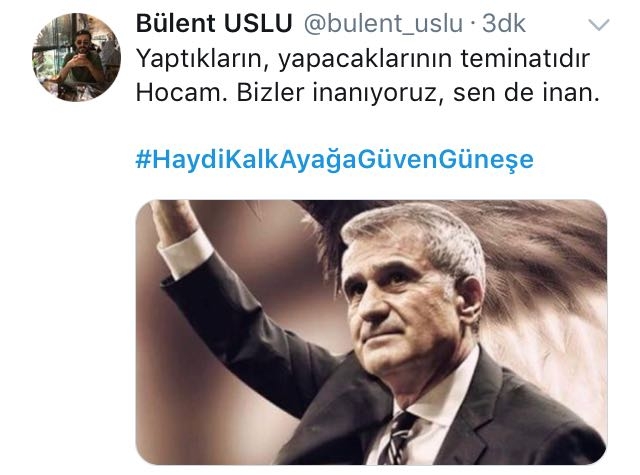Click the word yapacaklarının in the tweet
Image resolution: width=640 pixels, height=475 pixels.
point(365,60)
